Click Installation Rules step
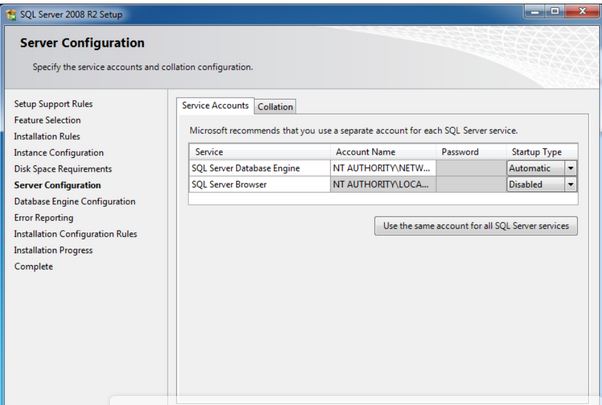This screenshot has height=405, width=602. tap(47, 136)
